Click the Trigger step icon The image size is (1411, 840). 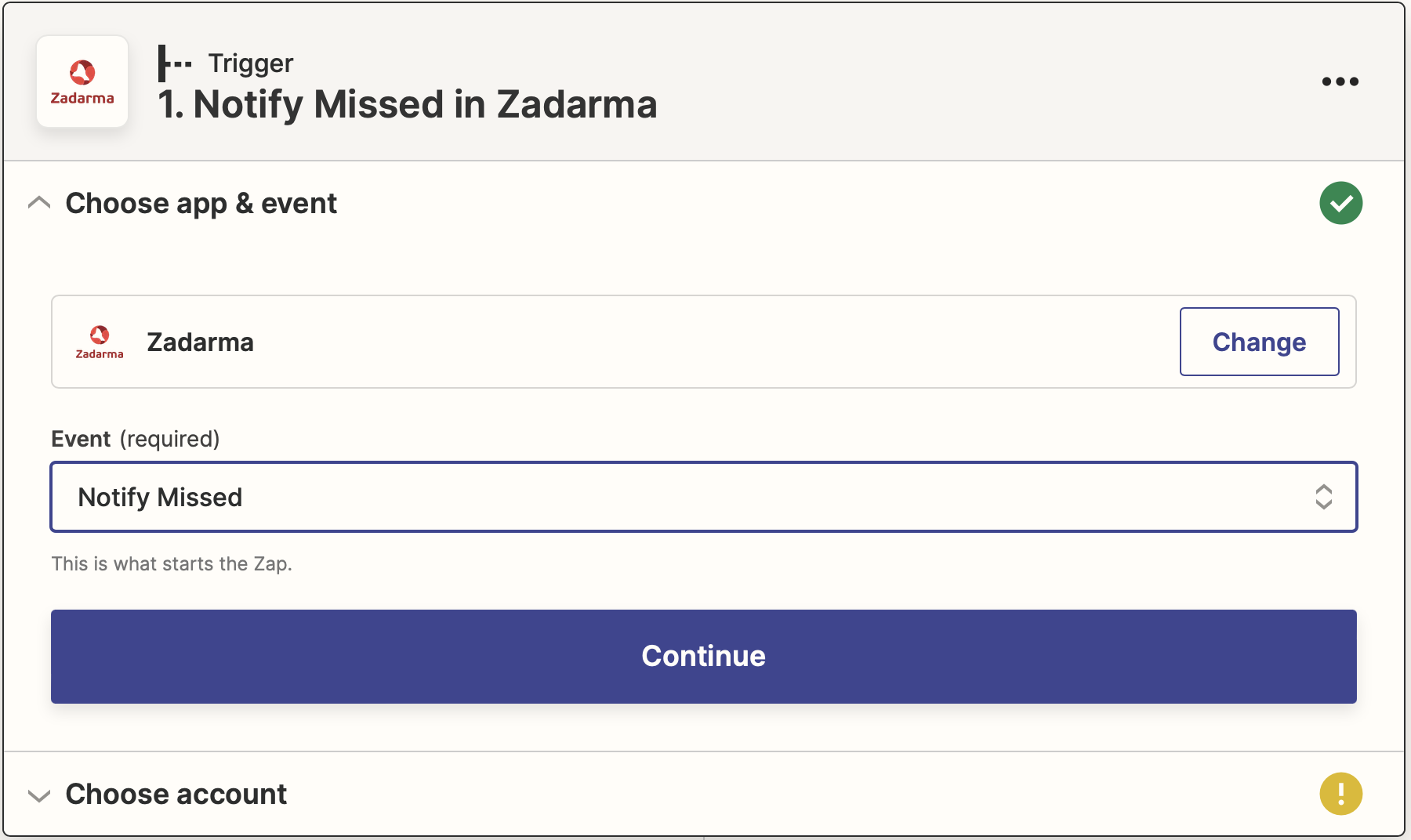coord(174,63)
